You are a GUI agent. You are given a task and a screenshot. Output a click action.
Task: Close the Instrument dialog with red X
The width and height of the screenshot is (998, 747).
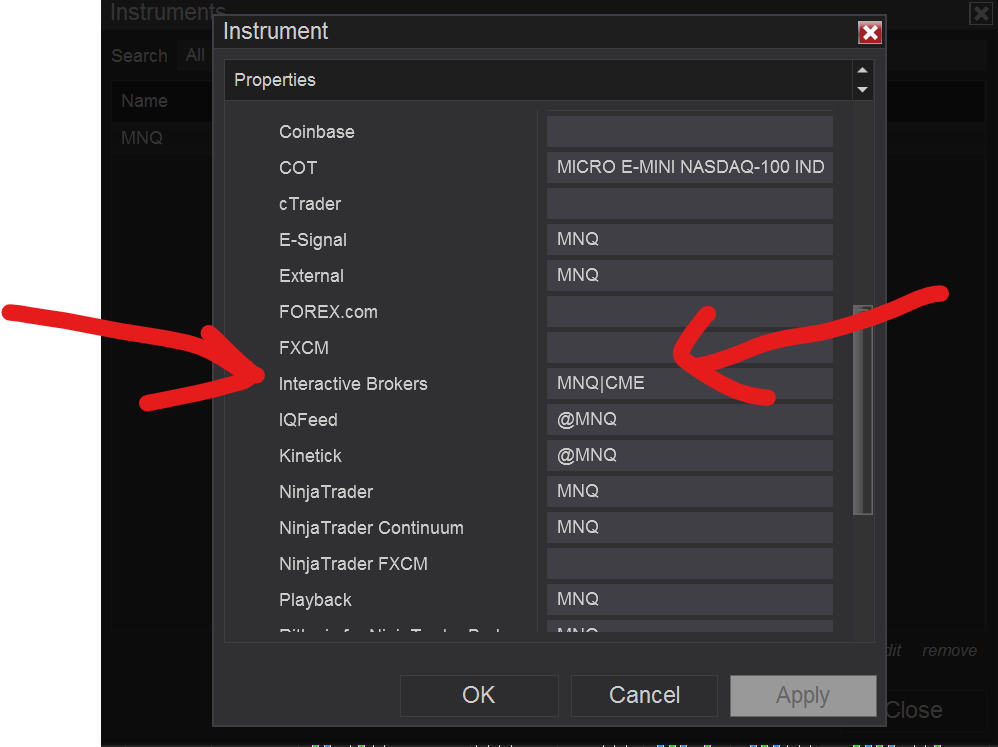coord(869,32)
